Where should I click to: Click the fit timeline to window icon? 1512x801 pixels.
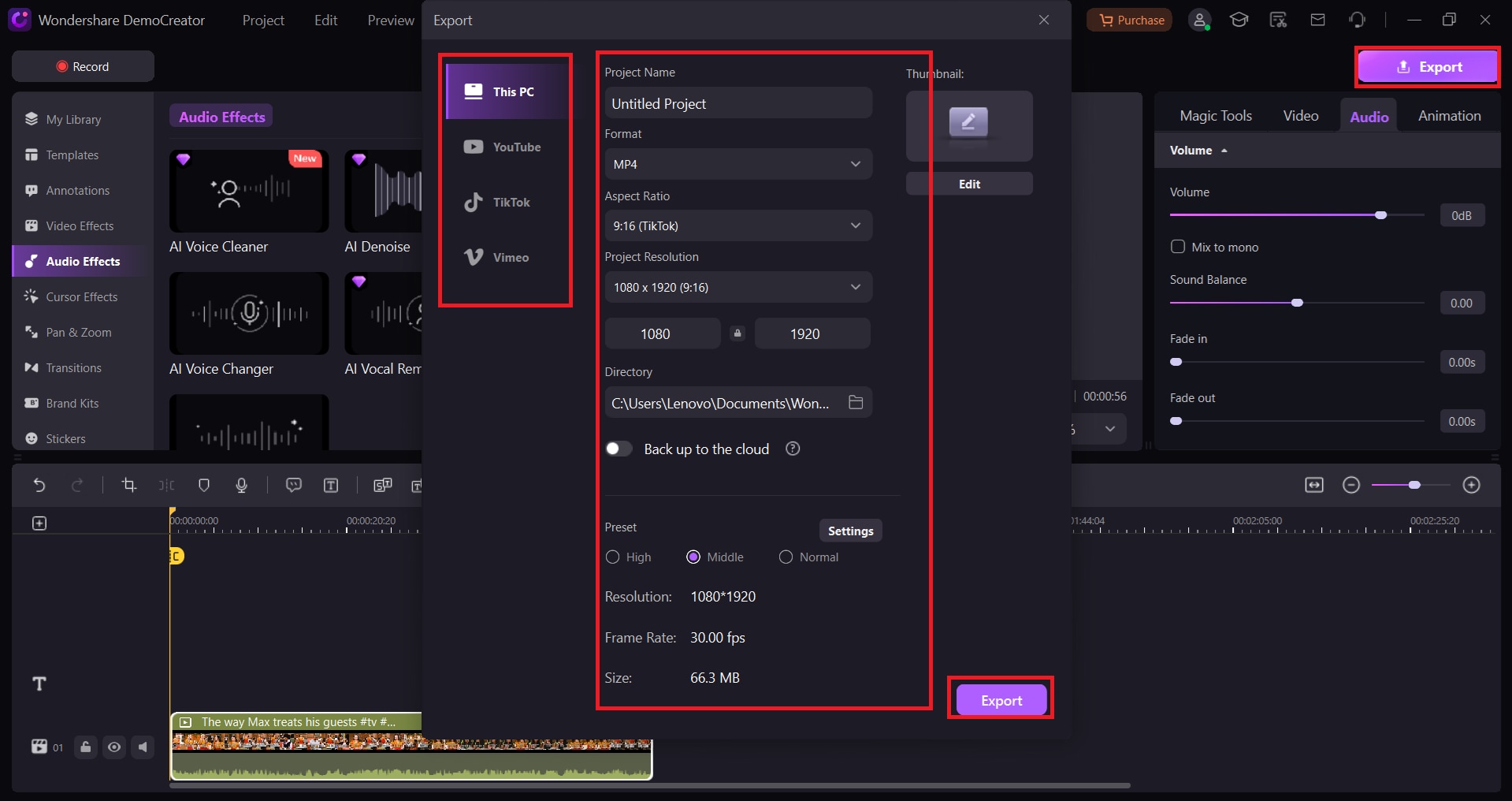pyautogui.click(x=1314, y=485)
